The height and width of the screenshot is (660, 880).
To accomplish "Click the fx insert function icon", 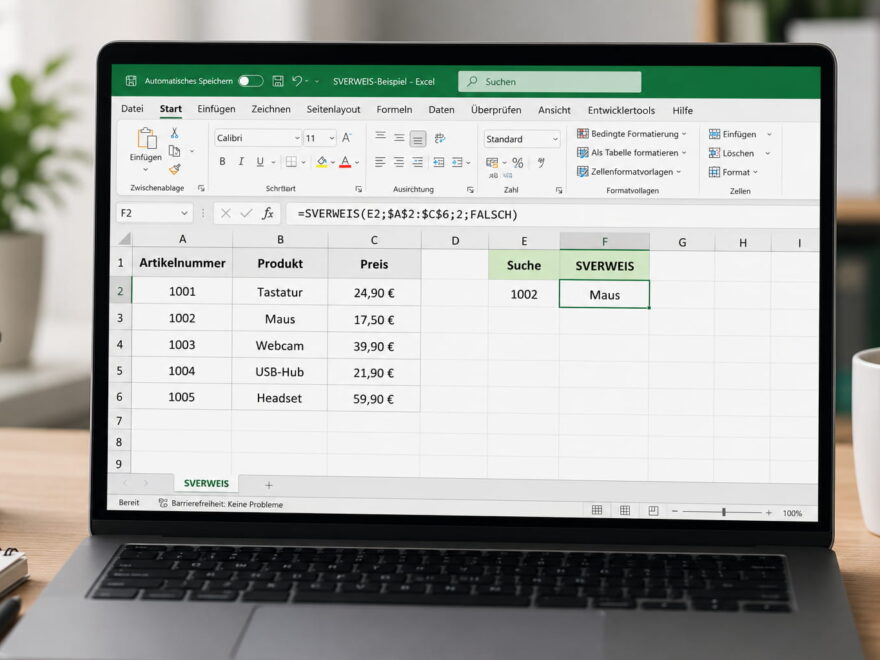I will [268, 213].
